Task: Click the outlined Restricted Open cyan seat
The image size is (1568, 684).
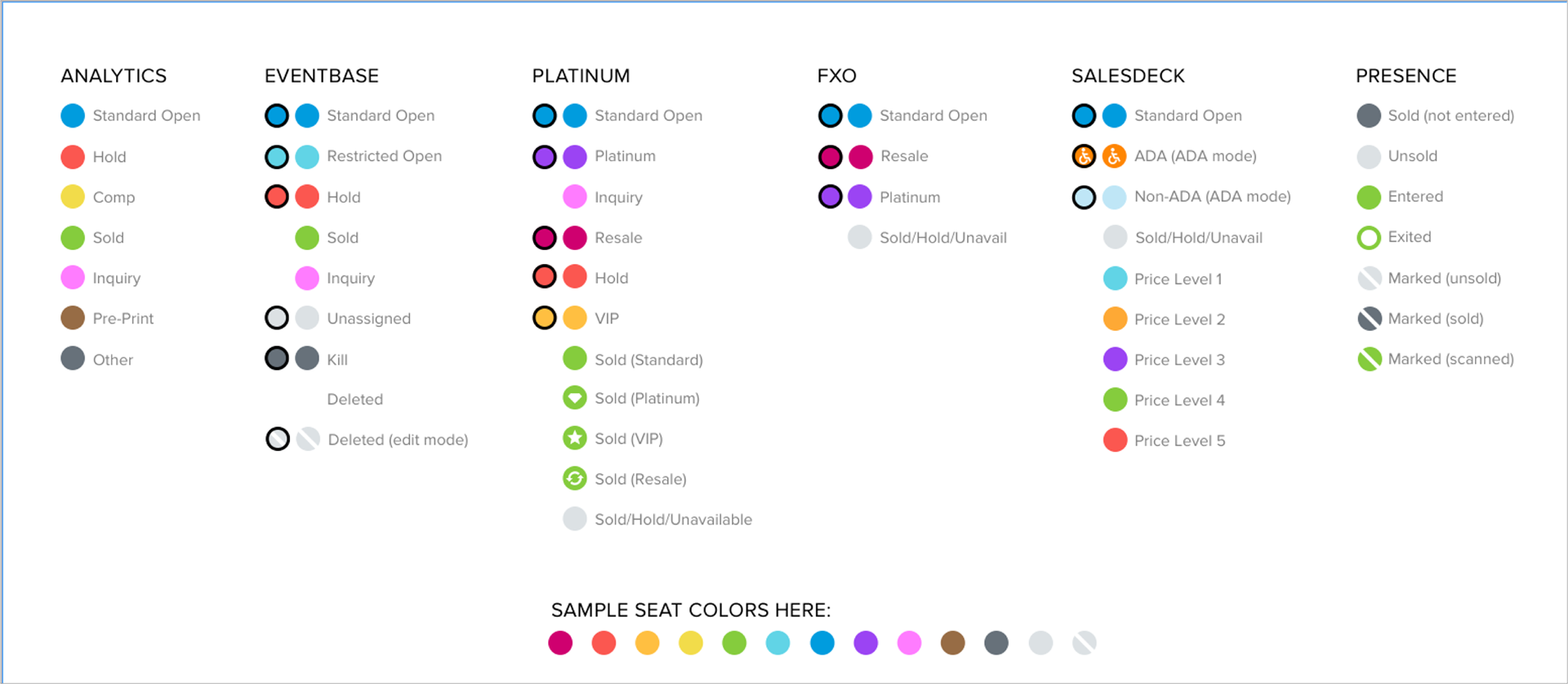Action: point(277,156)
